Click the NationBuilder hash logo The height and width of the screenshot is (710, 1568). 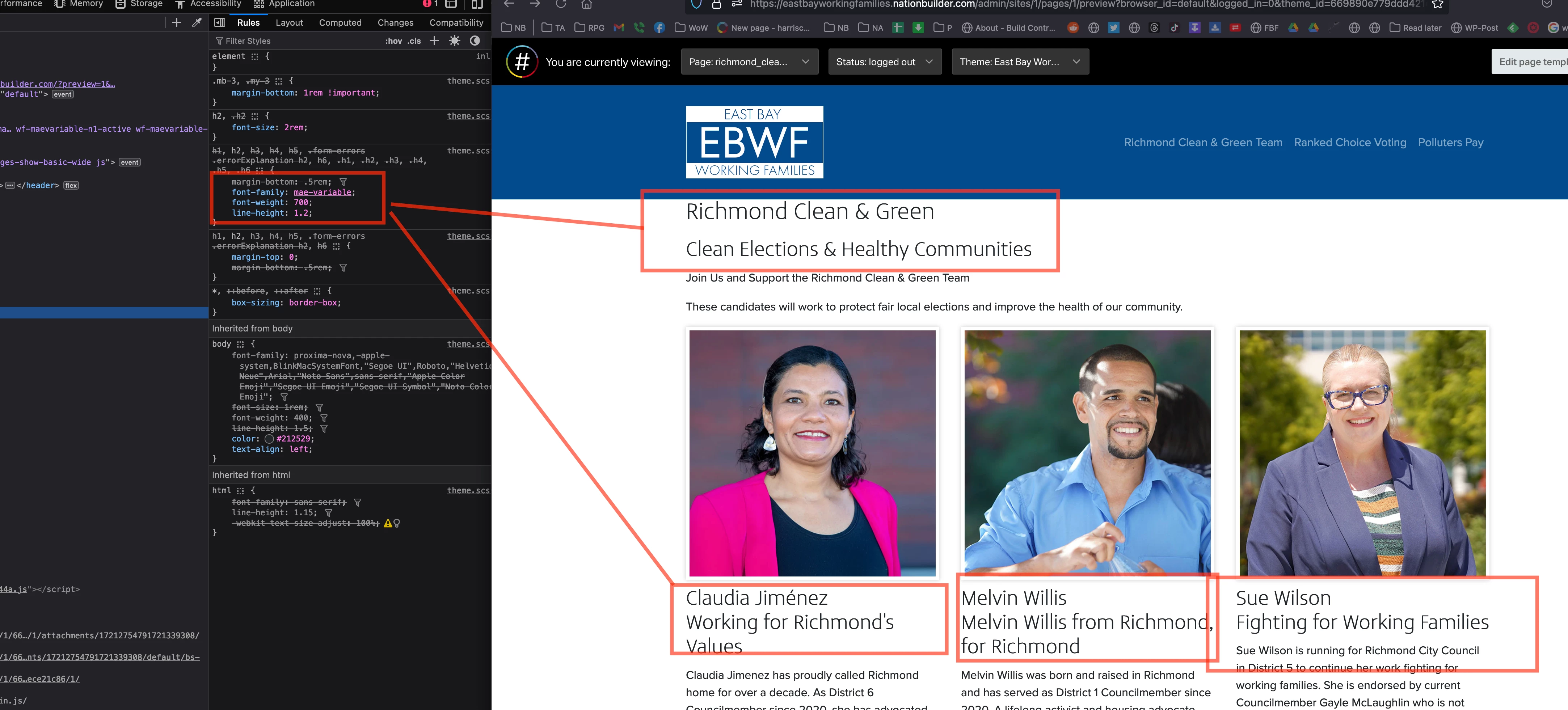pyautogui.click(x=522, y=62)
